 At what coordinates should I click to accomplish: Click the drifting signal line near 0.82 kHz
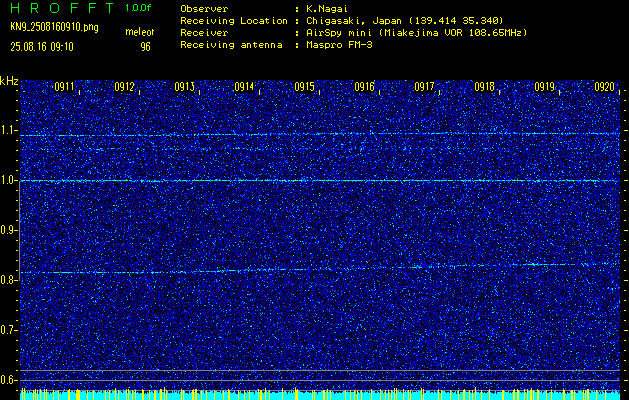click(319, 268)
